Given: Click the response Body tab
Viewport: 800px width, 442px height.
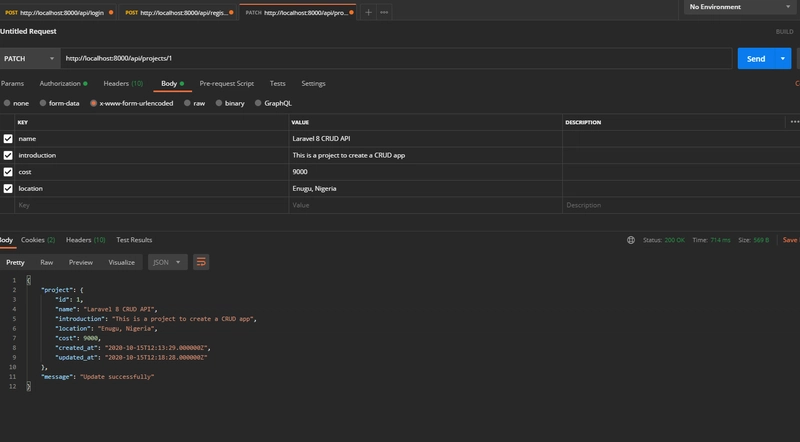Looking at the screenshot, I should point(7,240).
